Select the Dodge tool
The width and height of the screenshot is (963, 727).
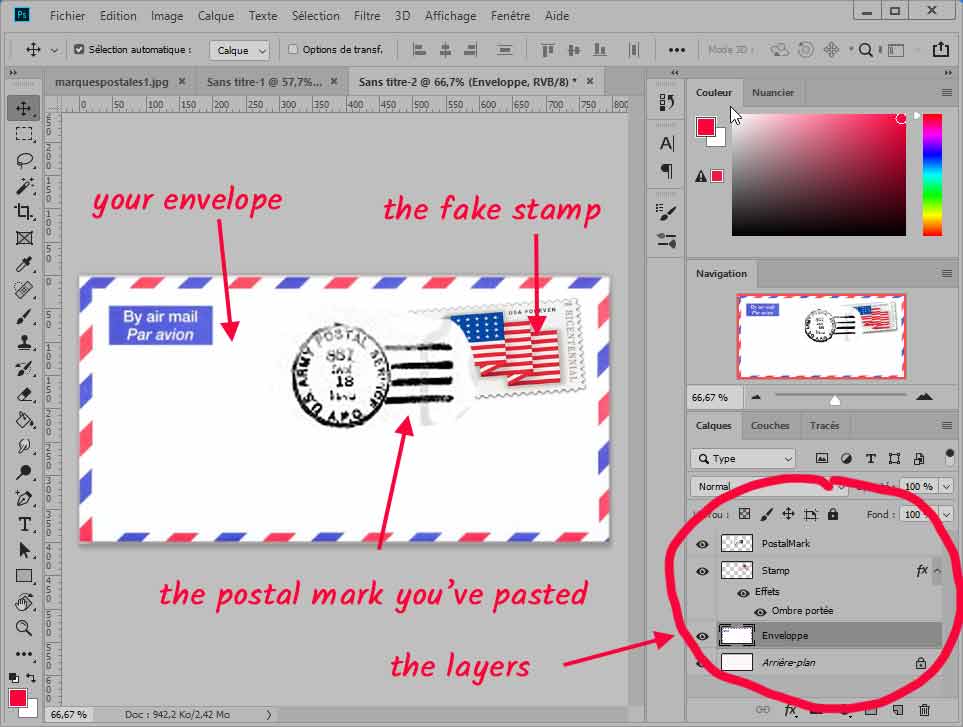coord(23,472)
